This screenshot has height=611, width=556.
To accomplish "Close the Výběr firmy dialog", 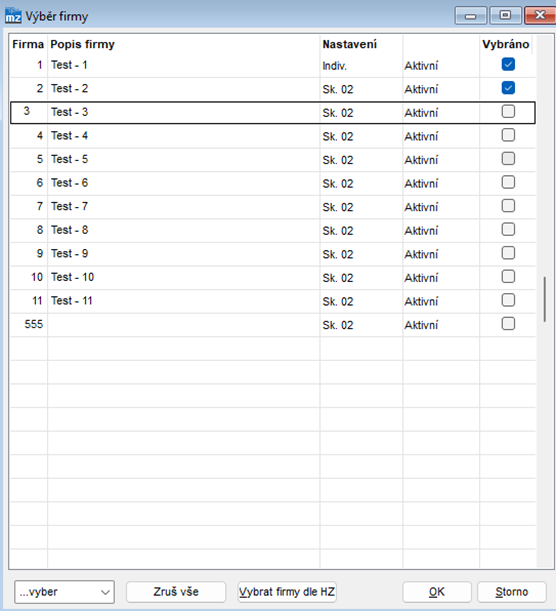I will [x=540, y=16].
